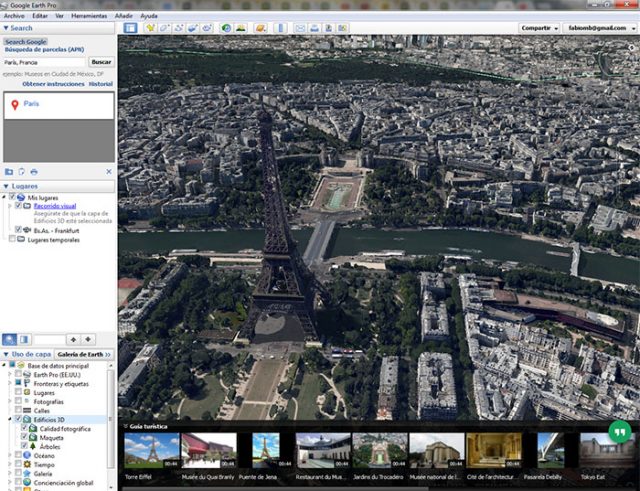The image size is (640, 491).
Task: Click the split-panel icon beside the magnifier
Action: coord(24,339)
